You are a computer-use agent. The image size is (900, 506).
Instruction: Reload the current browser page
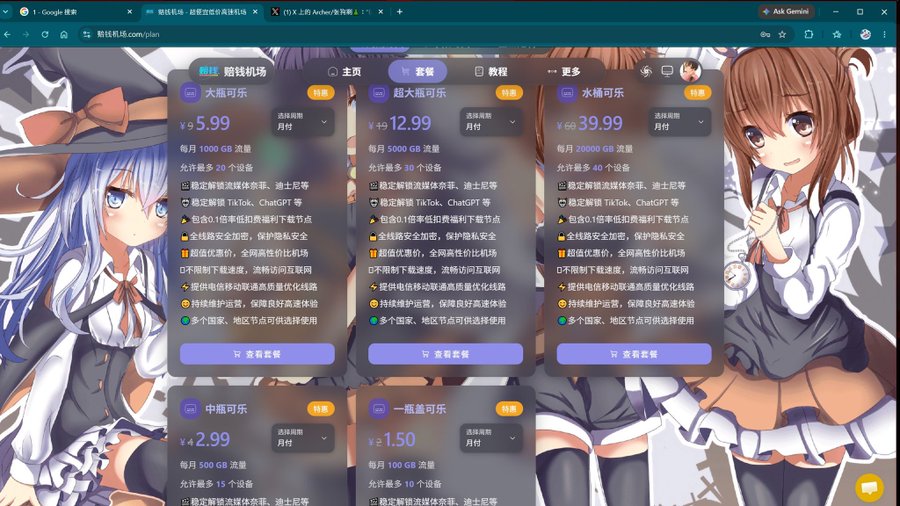pos(45,34)
